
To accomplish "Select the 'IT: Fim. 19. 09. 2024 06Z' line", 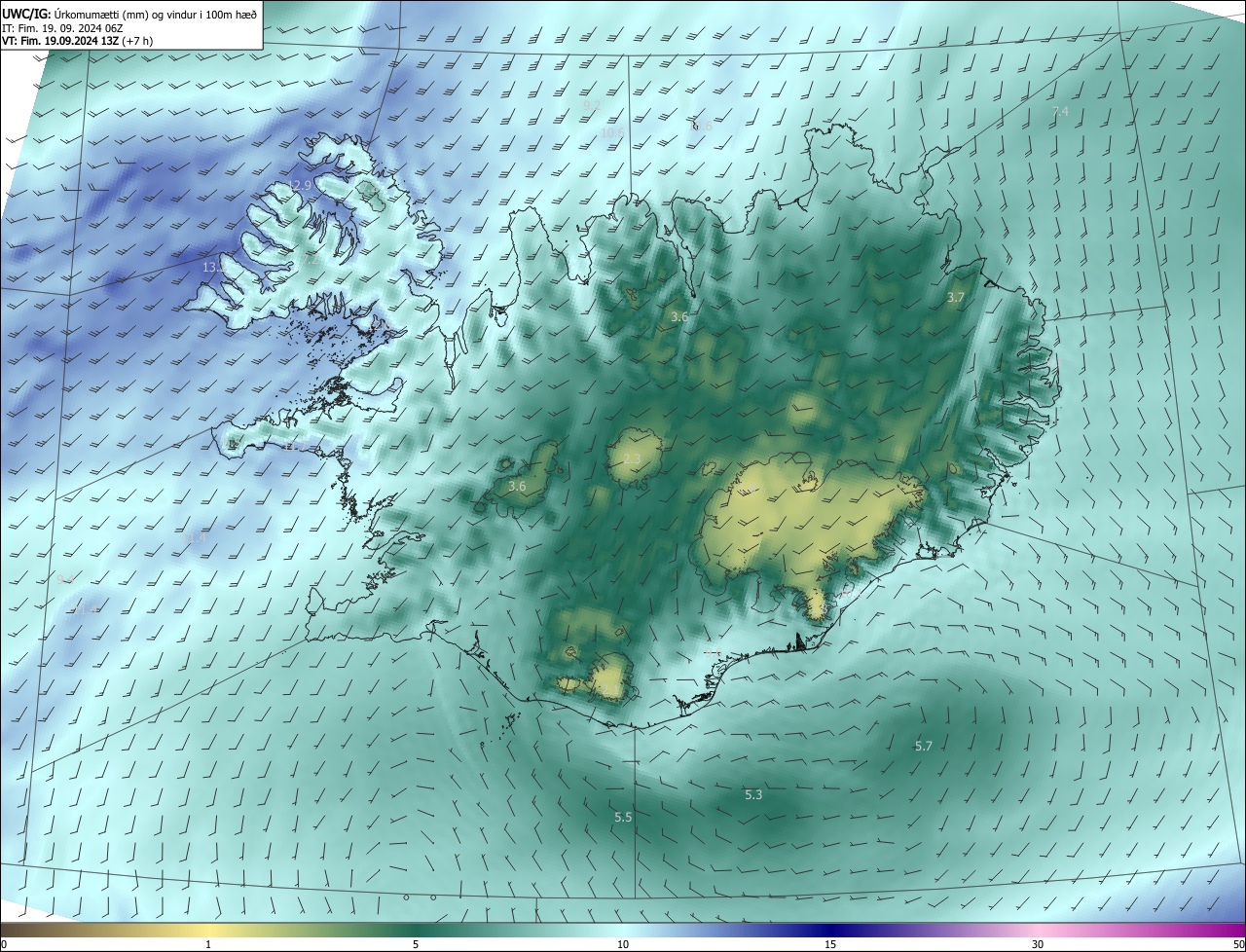I will coord(62,28).
